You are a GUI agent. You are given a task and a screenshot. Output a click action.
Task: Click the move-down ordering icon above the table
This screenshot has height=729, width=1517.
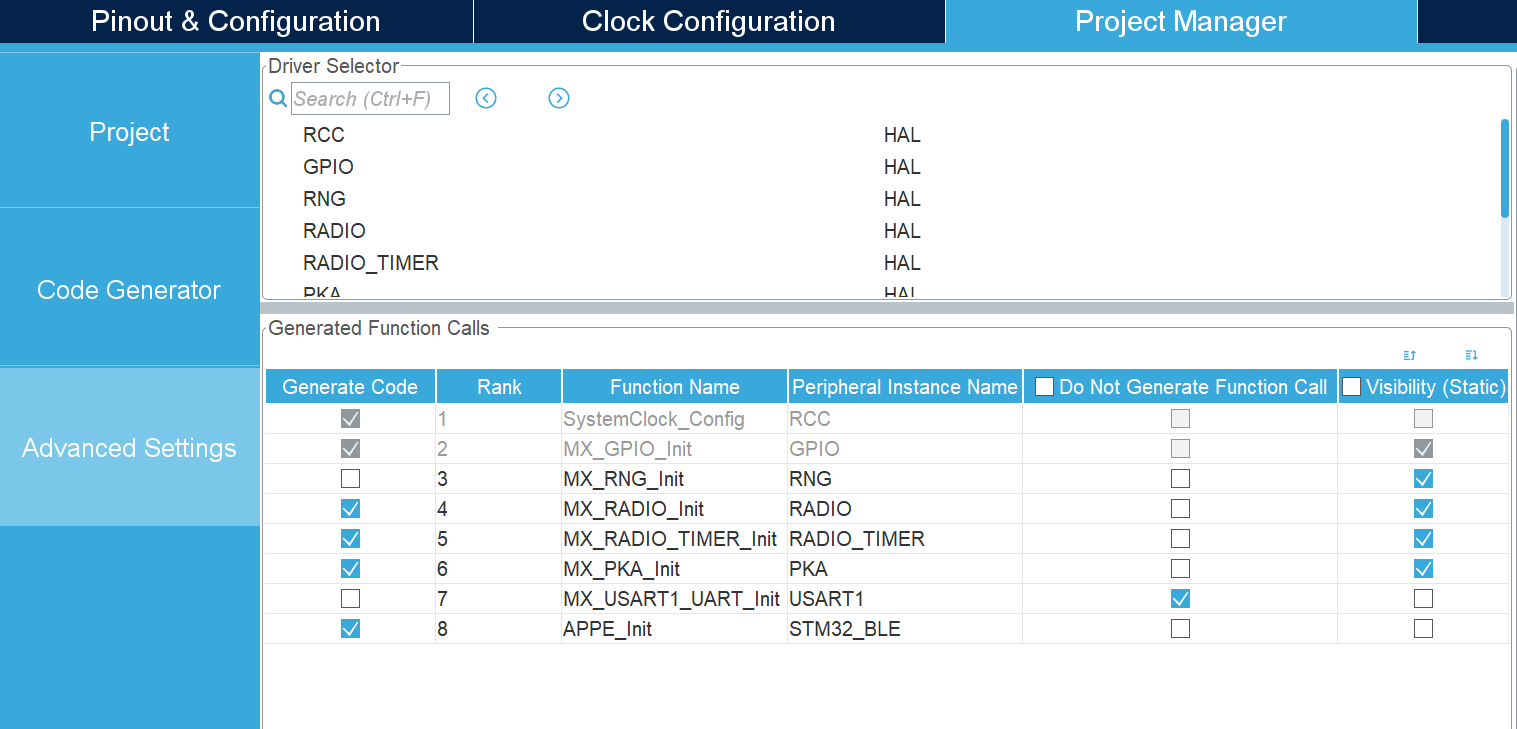pos(1470,355)
